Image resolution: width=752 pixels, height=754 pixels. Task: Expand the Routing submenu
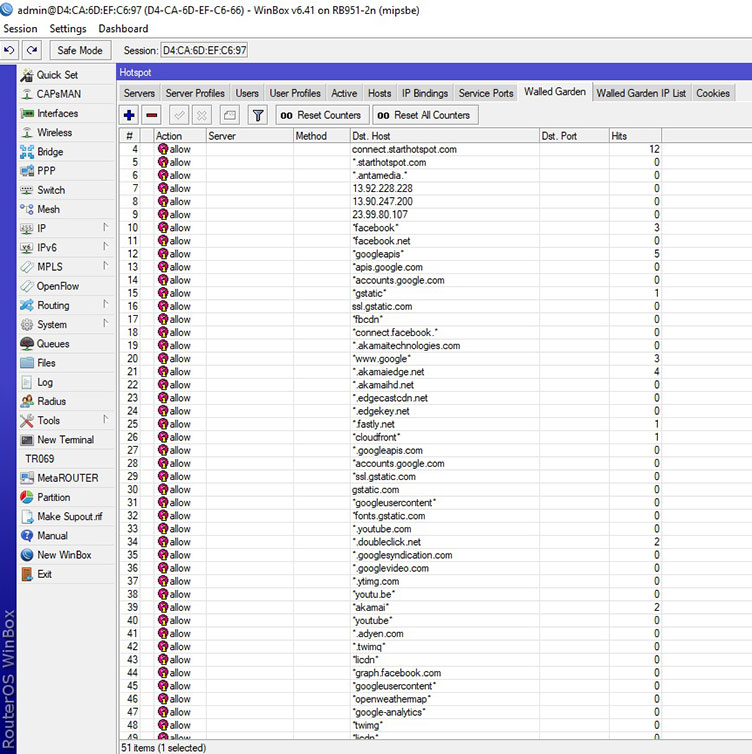105,304
